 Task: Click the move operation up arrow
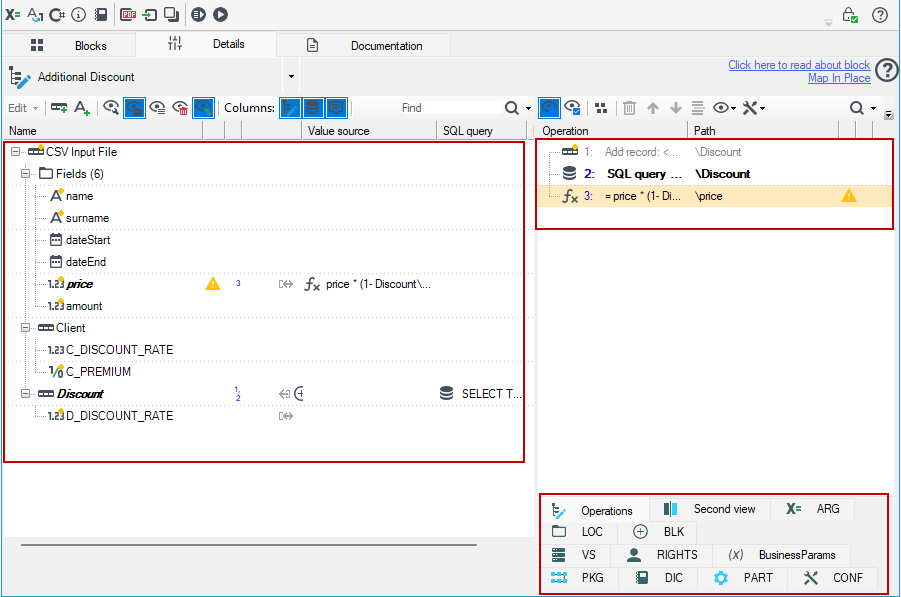(x=653, y=108)
